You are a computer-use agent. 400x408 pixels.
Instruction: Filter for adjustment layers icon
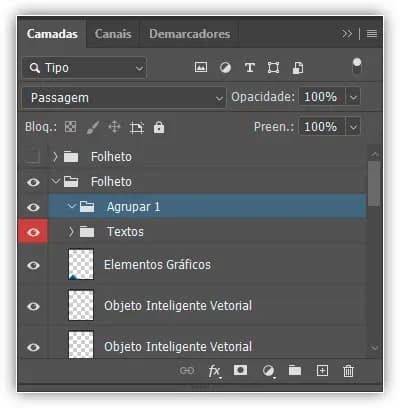click(225, 68)
